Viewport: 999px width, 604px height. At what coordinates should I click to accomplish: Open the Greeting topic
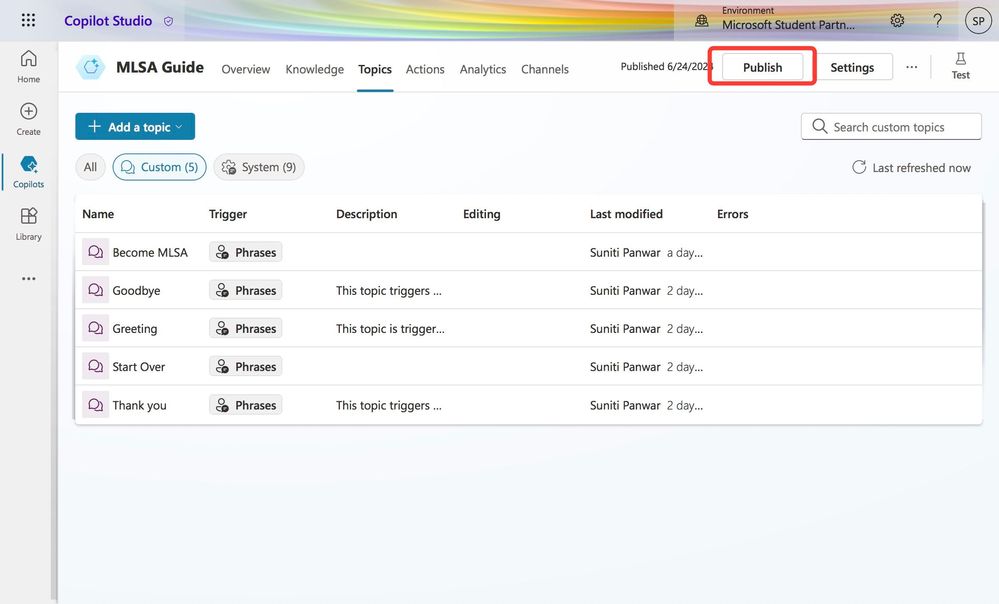point(134,329)
